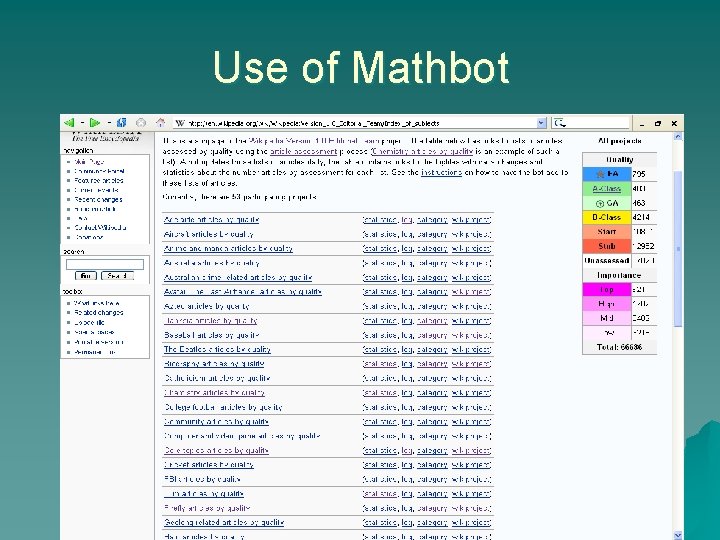Click the star icon in FA cell
The height and width of the screenshot is (540, 720).
point(599,174)
